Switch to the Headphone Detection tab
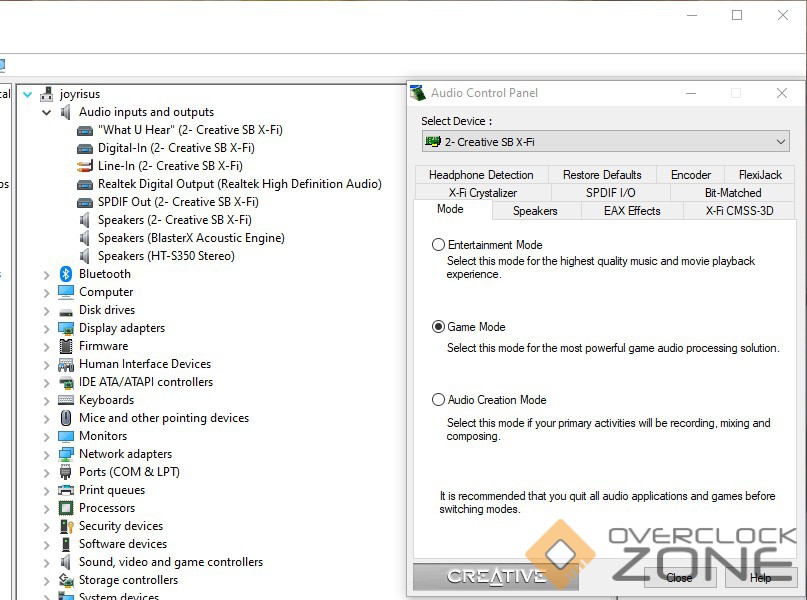This screenshot has height=600, width=807. click(x=481, y=175)
